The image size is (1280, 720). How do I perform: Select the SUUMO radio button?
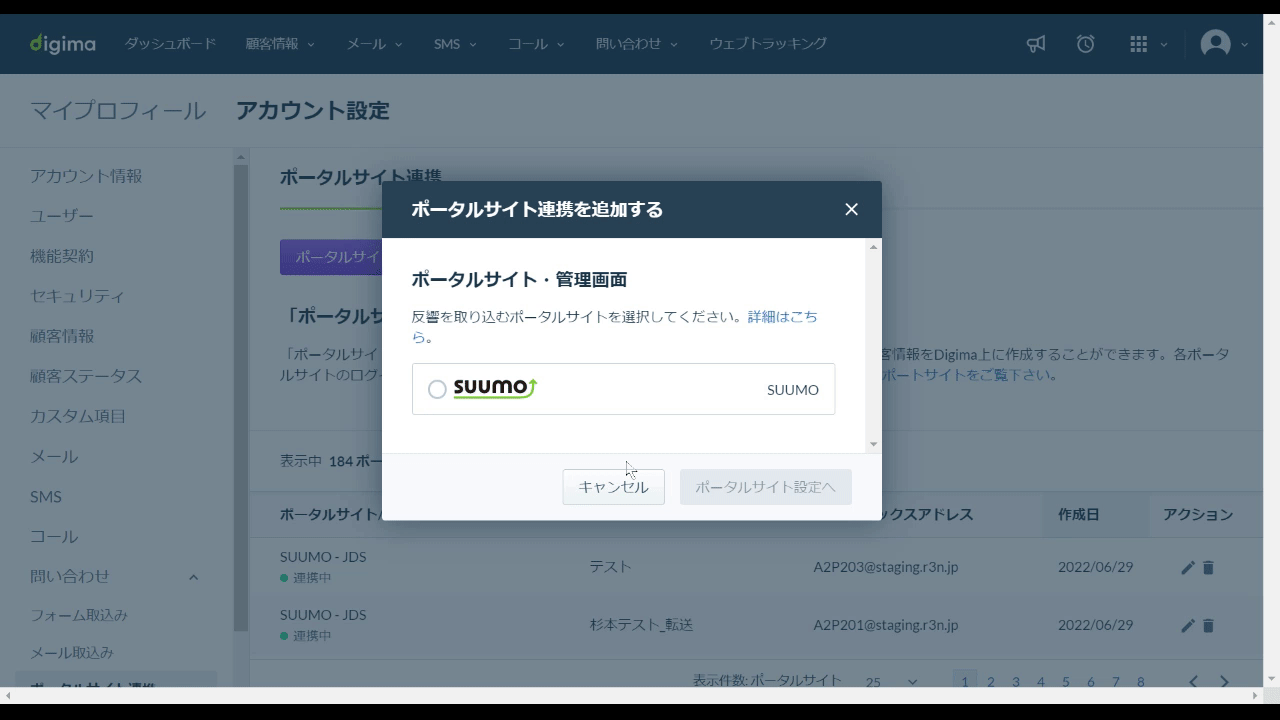click(x=437, y=390)
